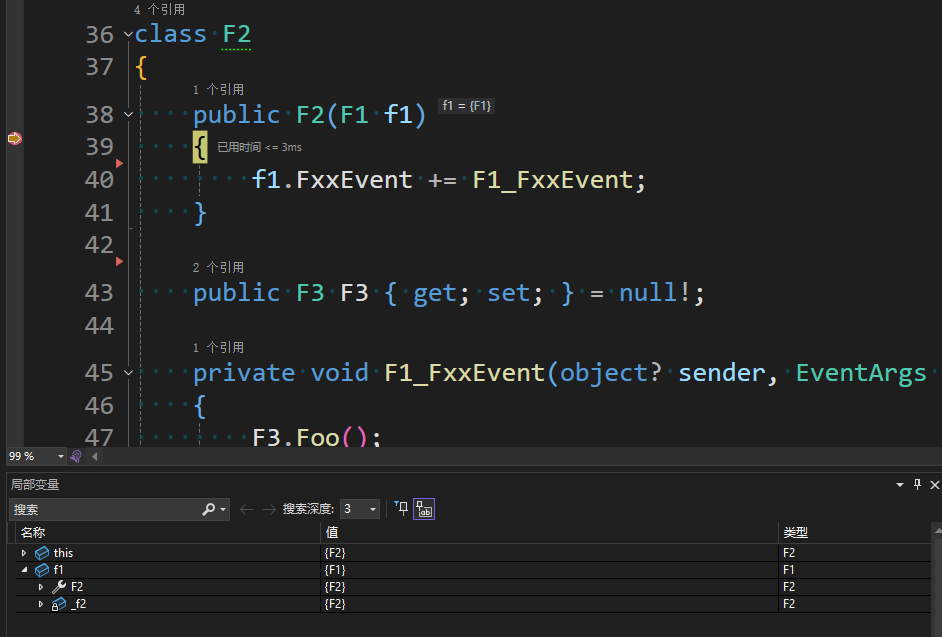This screenshot has height=637, width=942.
Task: Click the locals scrollbar up arrow
Action: pyautogui.click(x=937, y=531)
